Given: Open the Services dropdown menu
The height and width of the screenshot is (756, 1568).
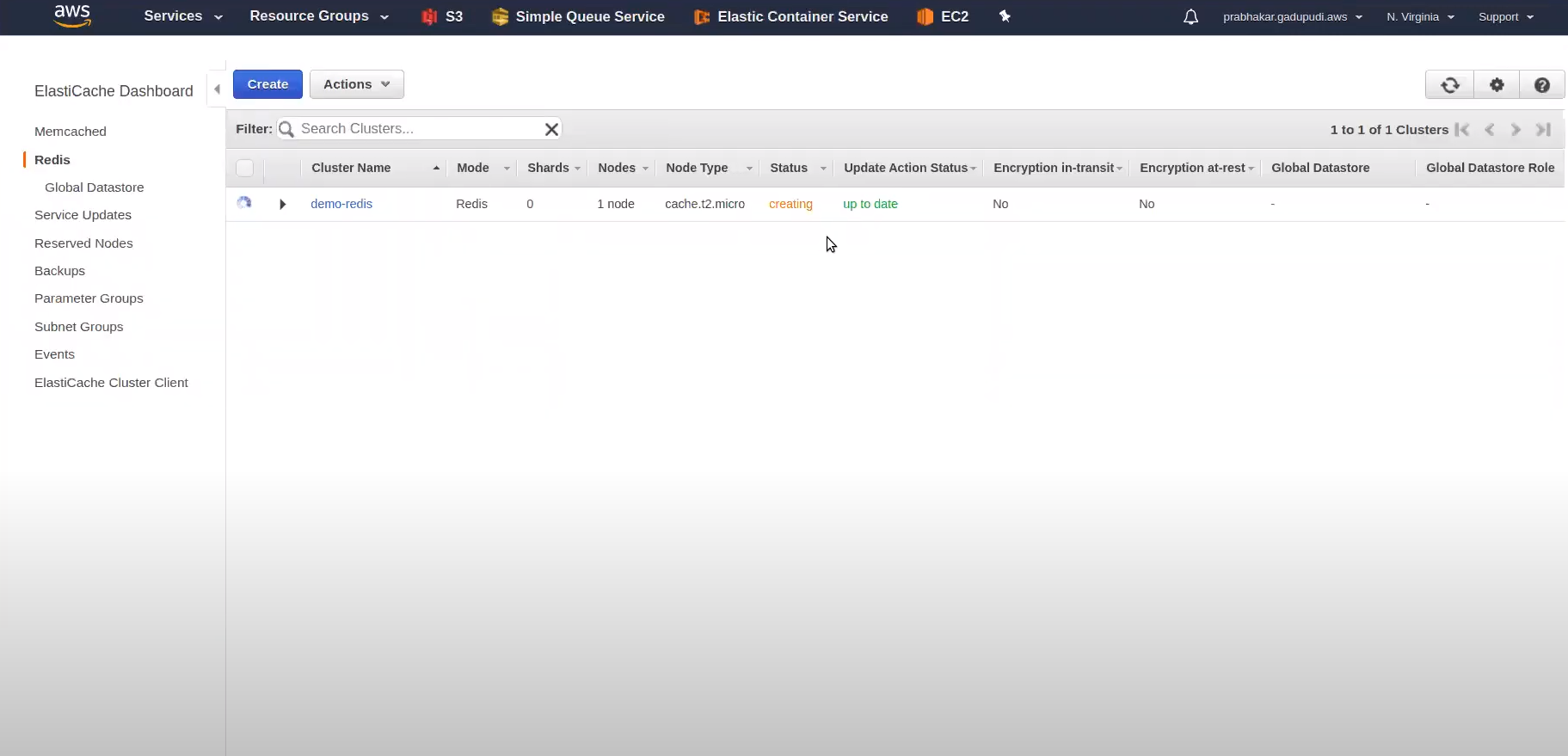Looking at the screenshot, I should click(183, 16).
